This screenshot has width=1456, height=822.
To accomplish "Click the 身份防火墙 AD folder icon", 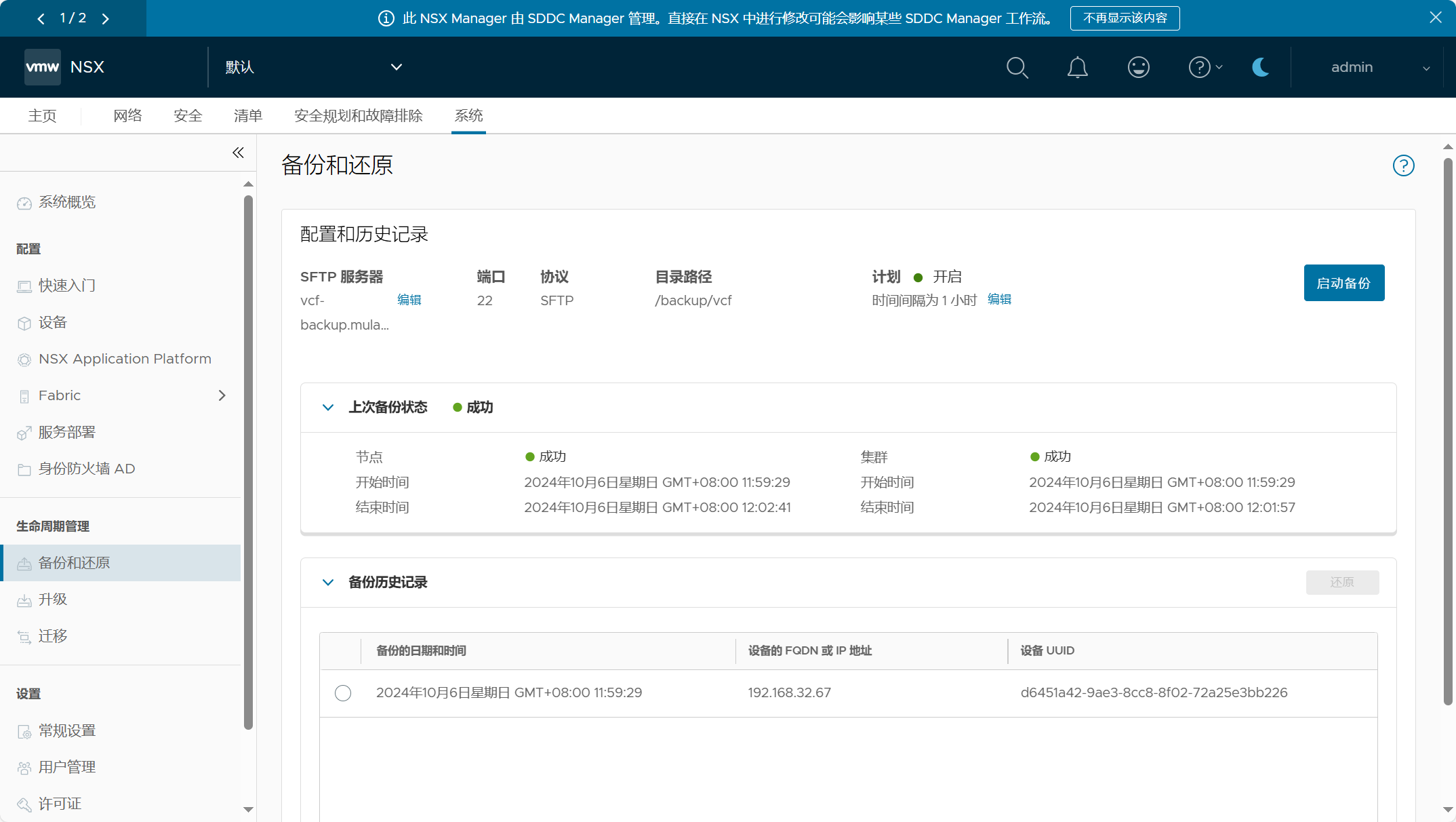I will tap(24, 469).
